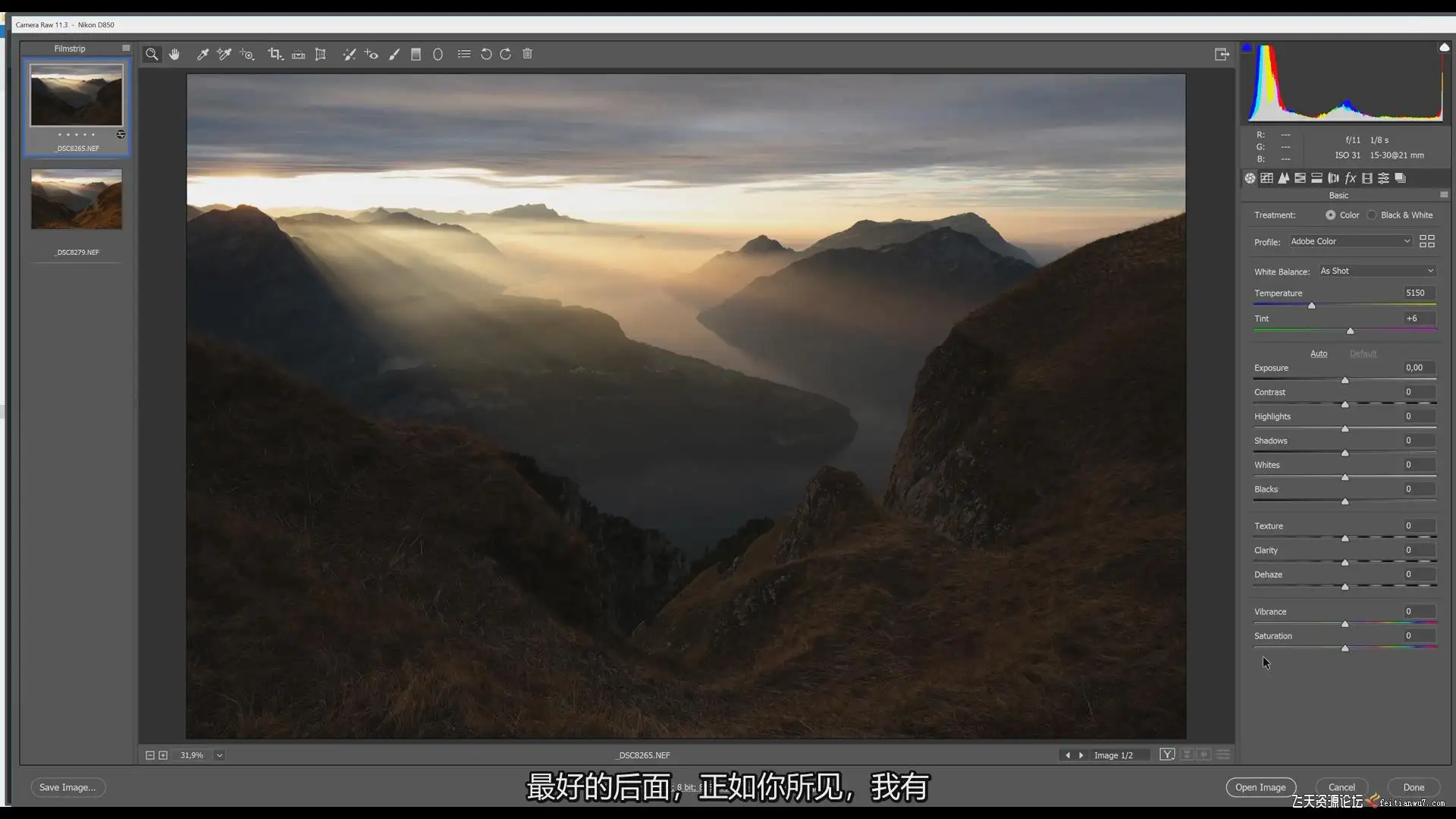This screenshot has width=1456, height=819.
Task: Open the zoom level dropdown
Action: 219,755
